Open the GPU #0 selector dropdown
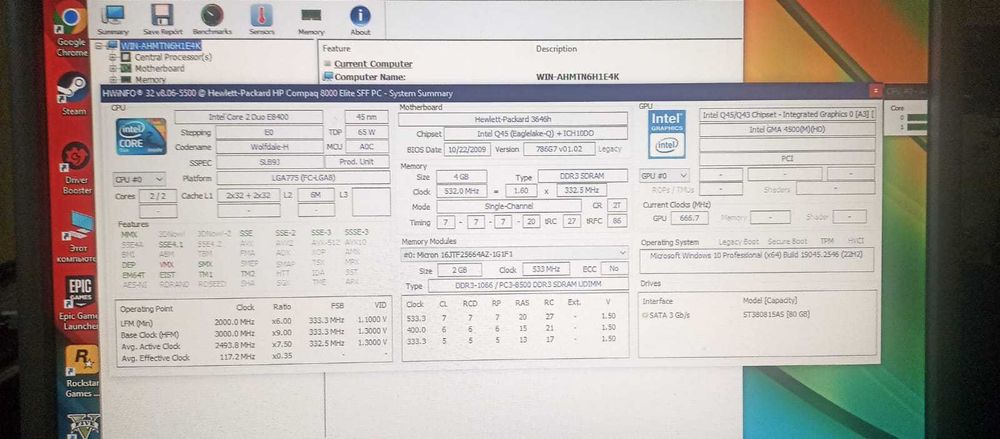The height and width of the screenshot is (439, 1000). tap(665, 175)
